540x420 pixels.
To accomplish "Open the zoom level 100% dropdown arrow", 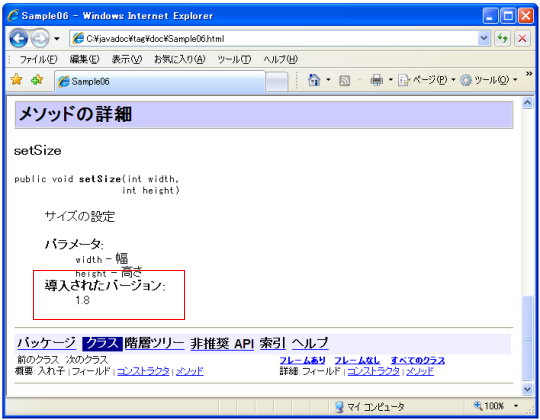I will (x=516, y=406).
